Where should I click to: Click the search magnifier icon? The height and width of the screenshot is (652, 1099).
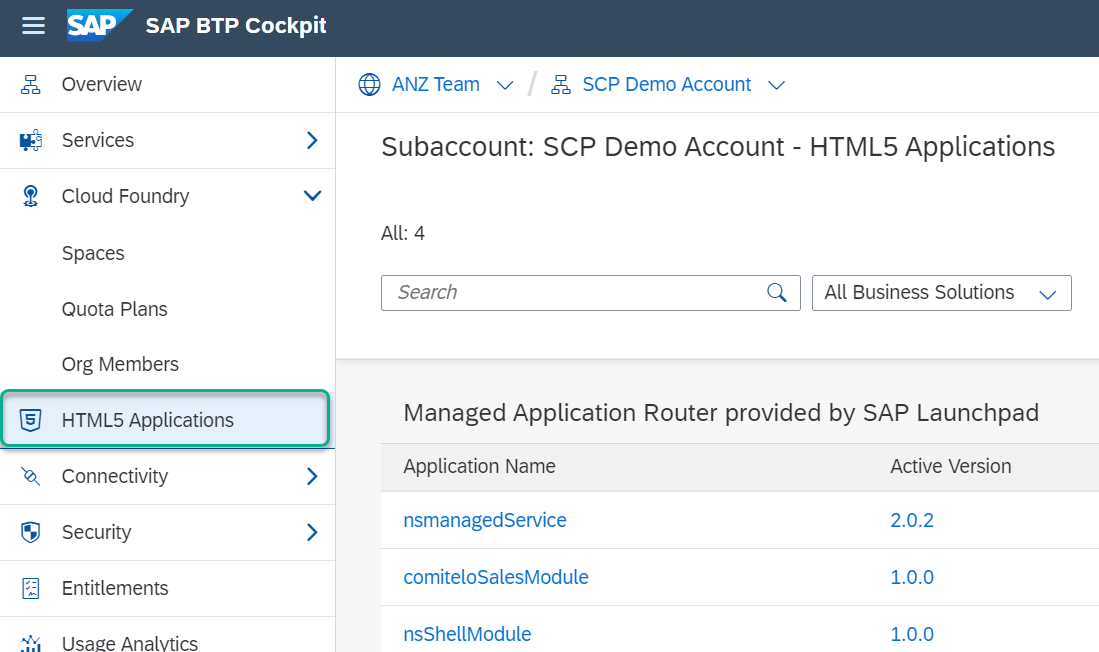click(777, 292)
